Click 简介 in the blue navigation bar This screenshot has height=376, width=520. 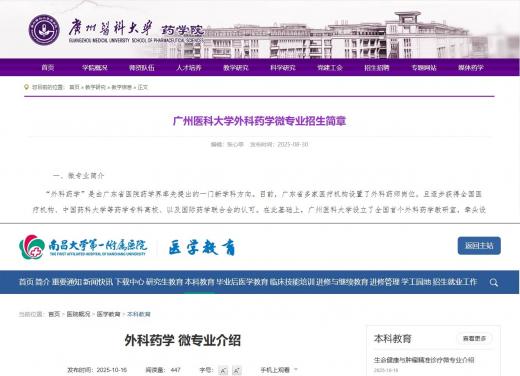[x=42, y=282]
